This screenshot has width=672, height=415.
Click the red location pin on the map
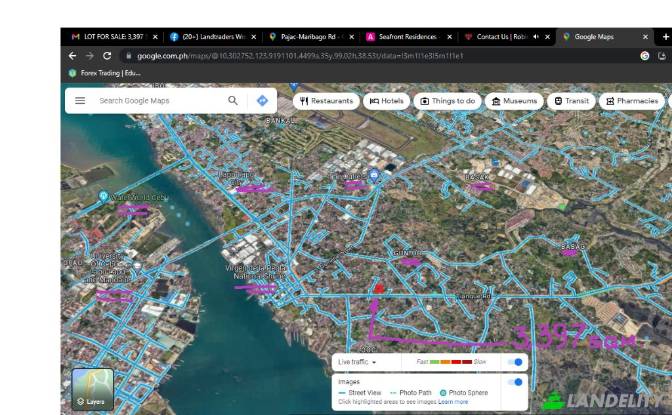378,288
